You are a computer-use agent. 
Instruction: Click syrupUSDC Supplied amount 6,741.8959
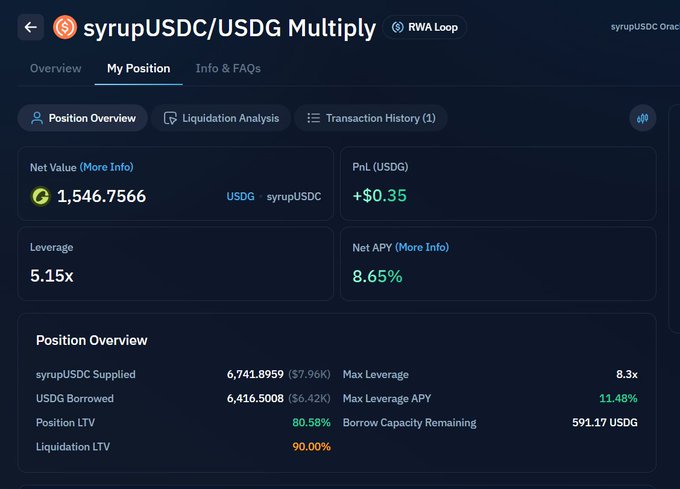[255, 374]
